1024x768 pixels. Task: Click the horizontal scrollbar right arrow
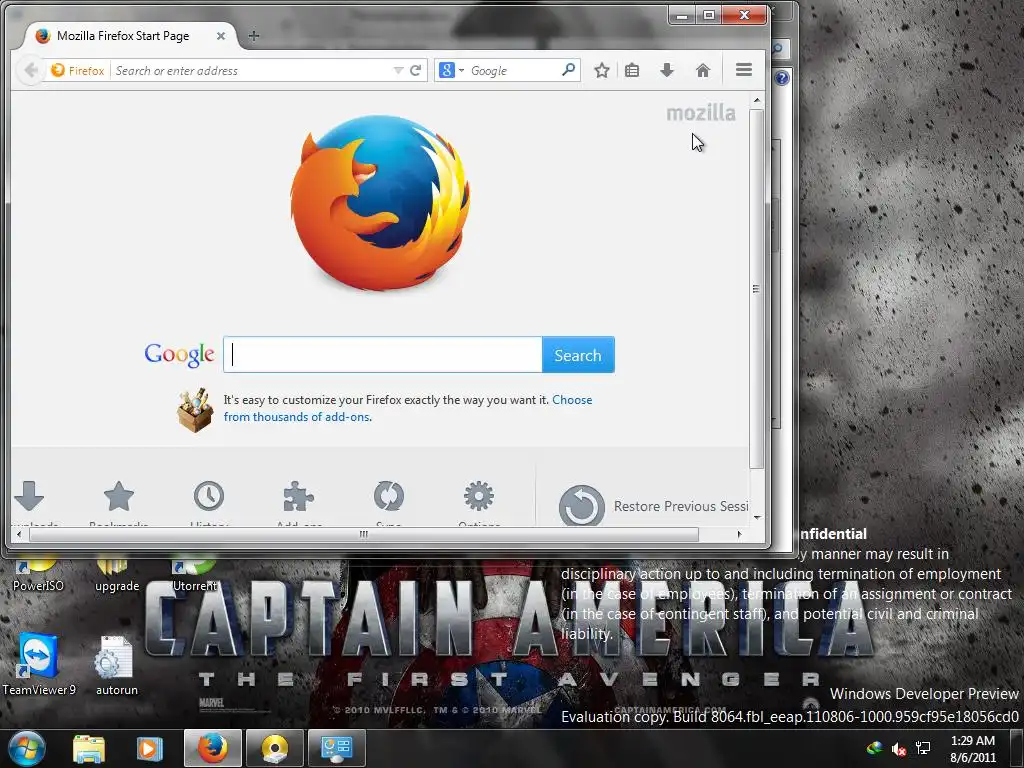[x=739, y=534]
